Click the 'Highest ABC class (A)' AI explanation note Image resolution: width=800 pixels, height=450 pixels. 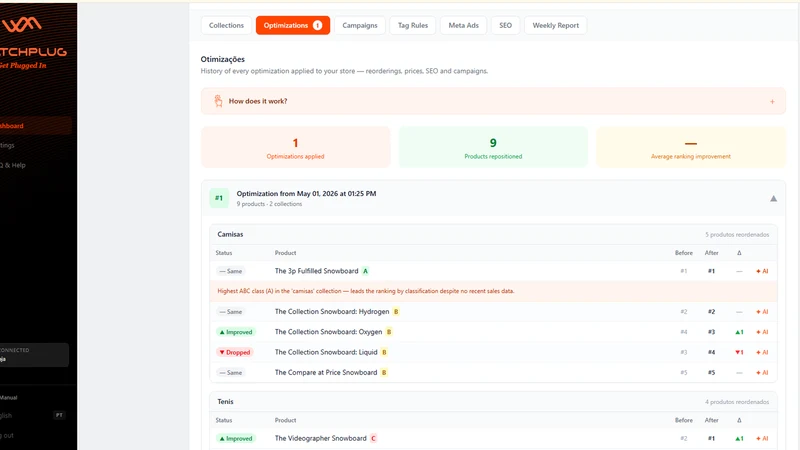click(493, 291)
